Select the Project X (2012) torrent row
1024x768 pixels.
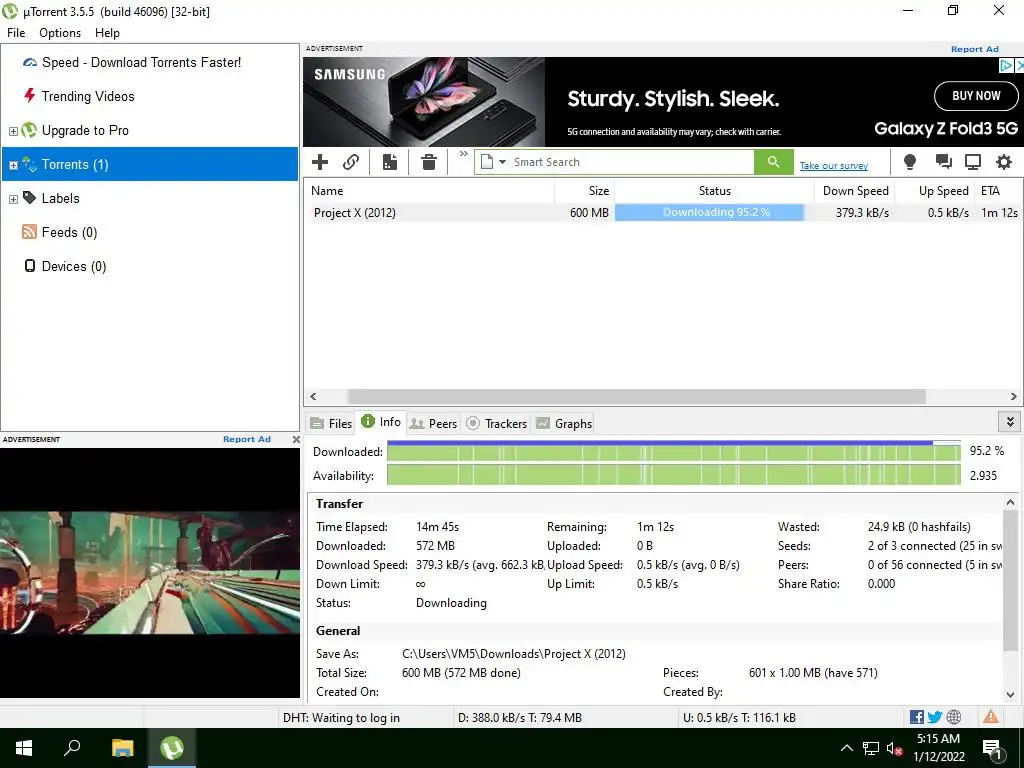click(x=664, y=212)
